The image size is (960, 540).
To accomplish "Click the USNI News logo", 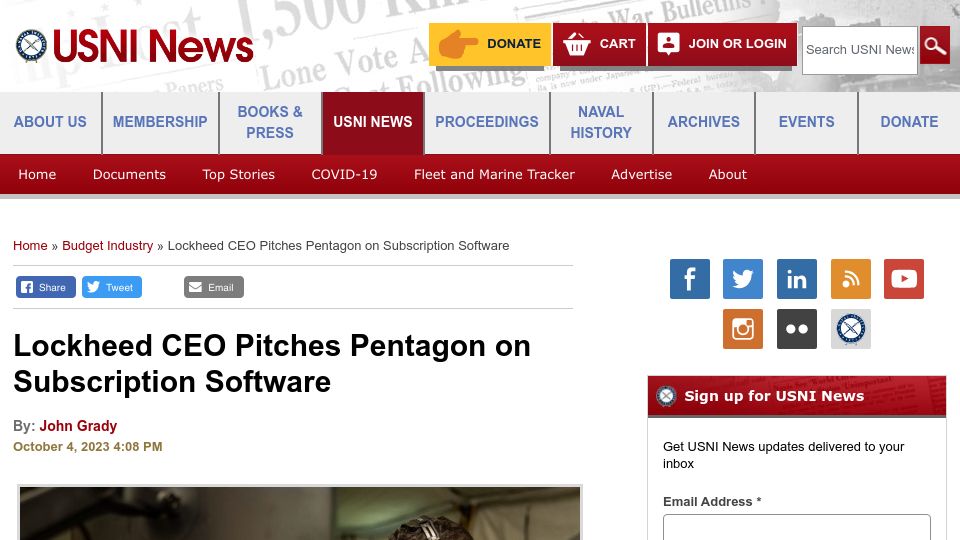I will (x=134, y=46).
